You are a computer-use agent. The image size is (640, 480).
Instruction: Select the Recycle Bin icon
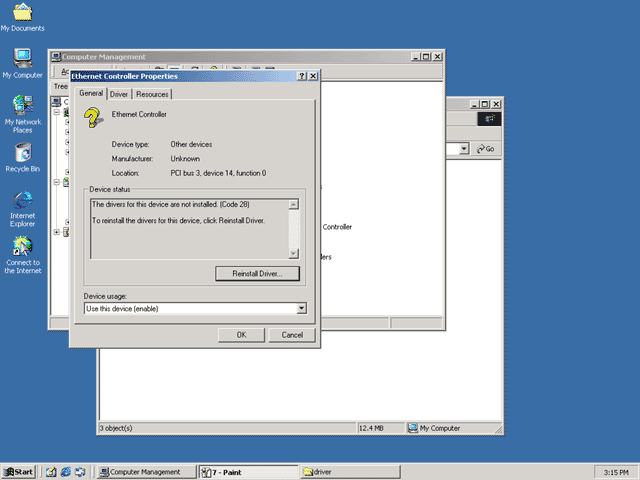pyautogui.click(x=22, y=157)
